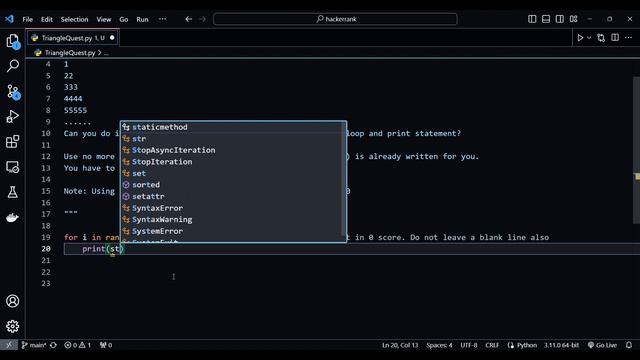Screen dimensions: 640x360
Task: Select the TriangleQuest.py editor tab
Action: [73, 38]
